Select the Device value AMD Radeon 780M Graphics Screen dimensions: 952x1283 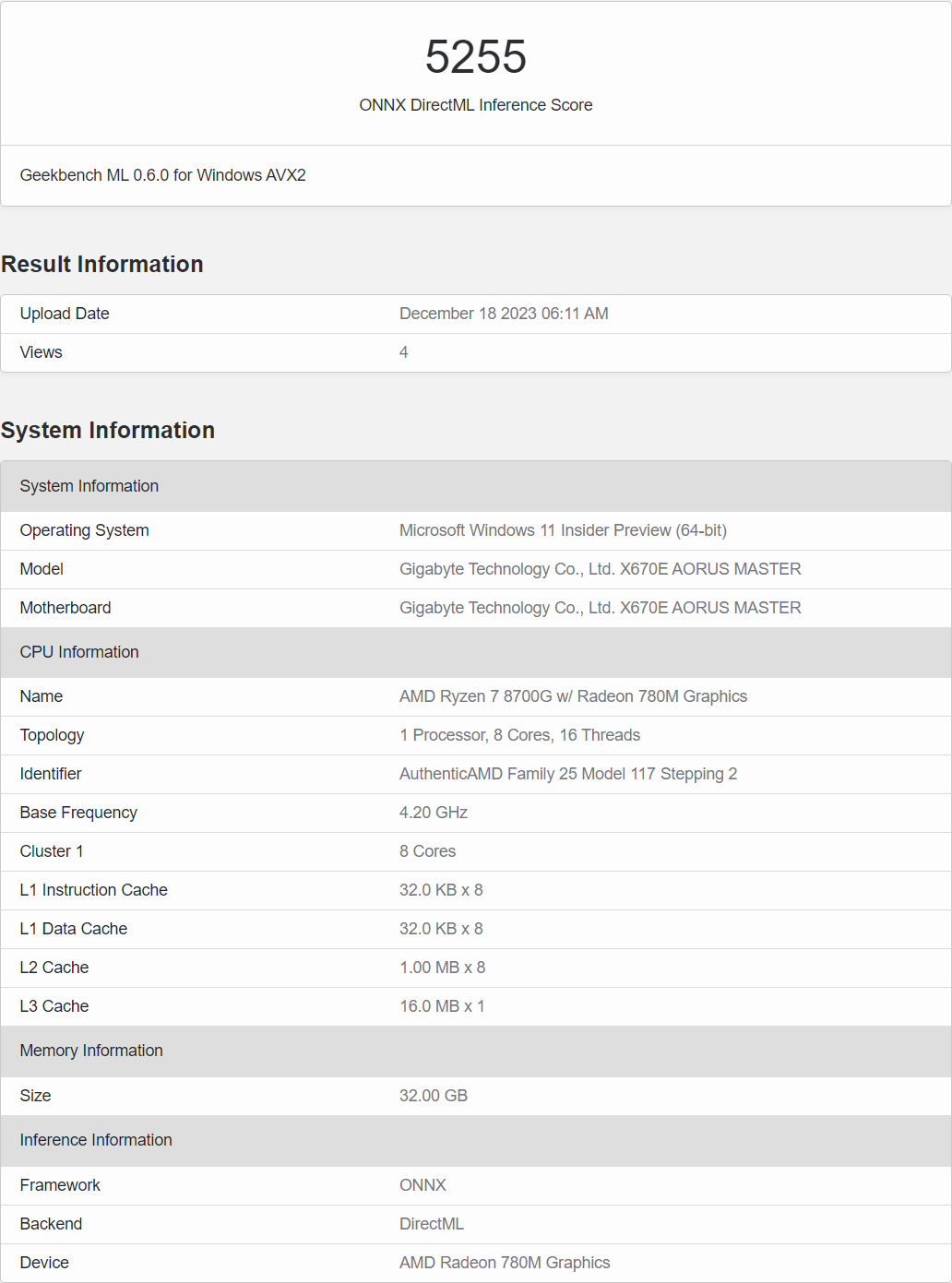pos(505,1263)
